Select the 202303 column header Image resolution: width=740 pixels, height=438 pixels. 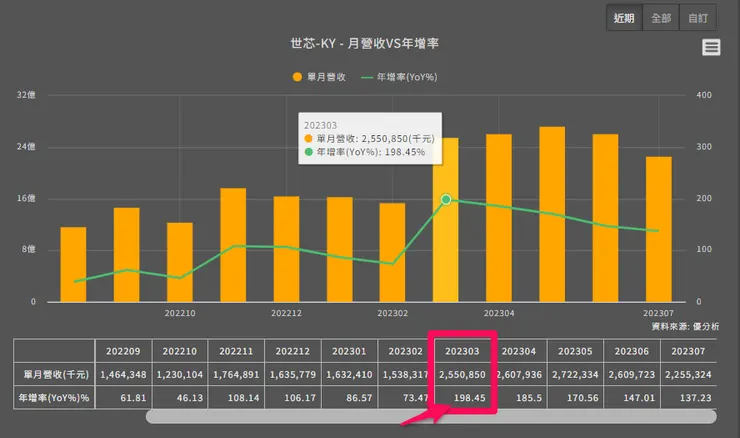462,351
